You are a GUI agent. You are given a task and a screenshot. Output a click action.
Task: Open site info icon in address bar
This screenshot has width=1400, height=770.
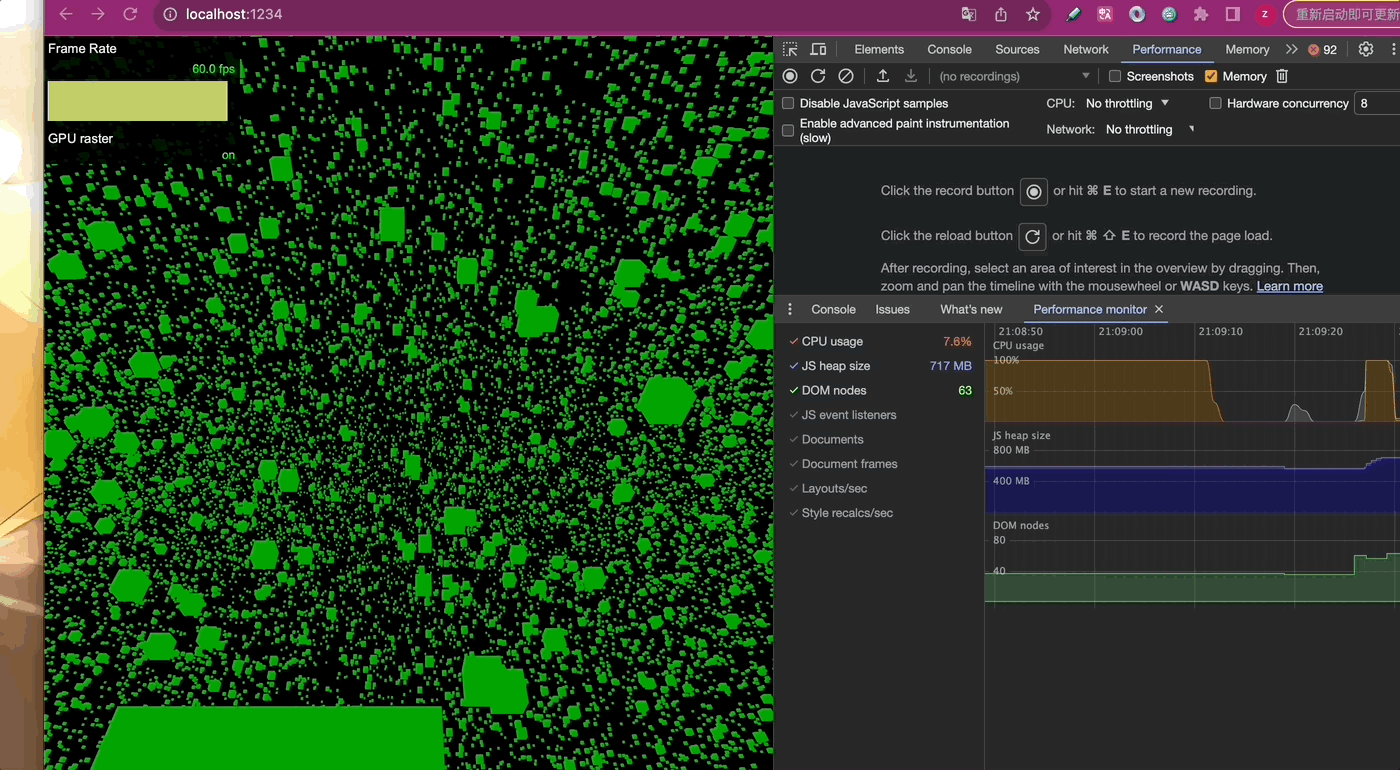click(x=170, y=14)
